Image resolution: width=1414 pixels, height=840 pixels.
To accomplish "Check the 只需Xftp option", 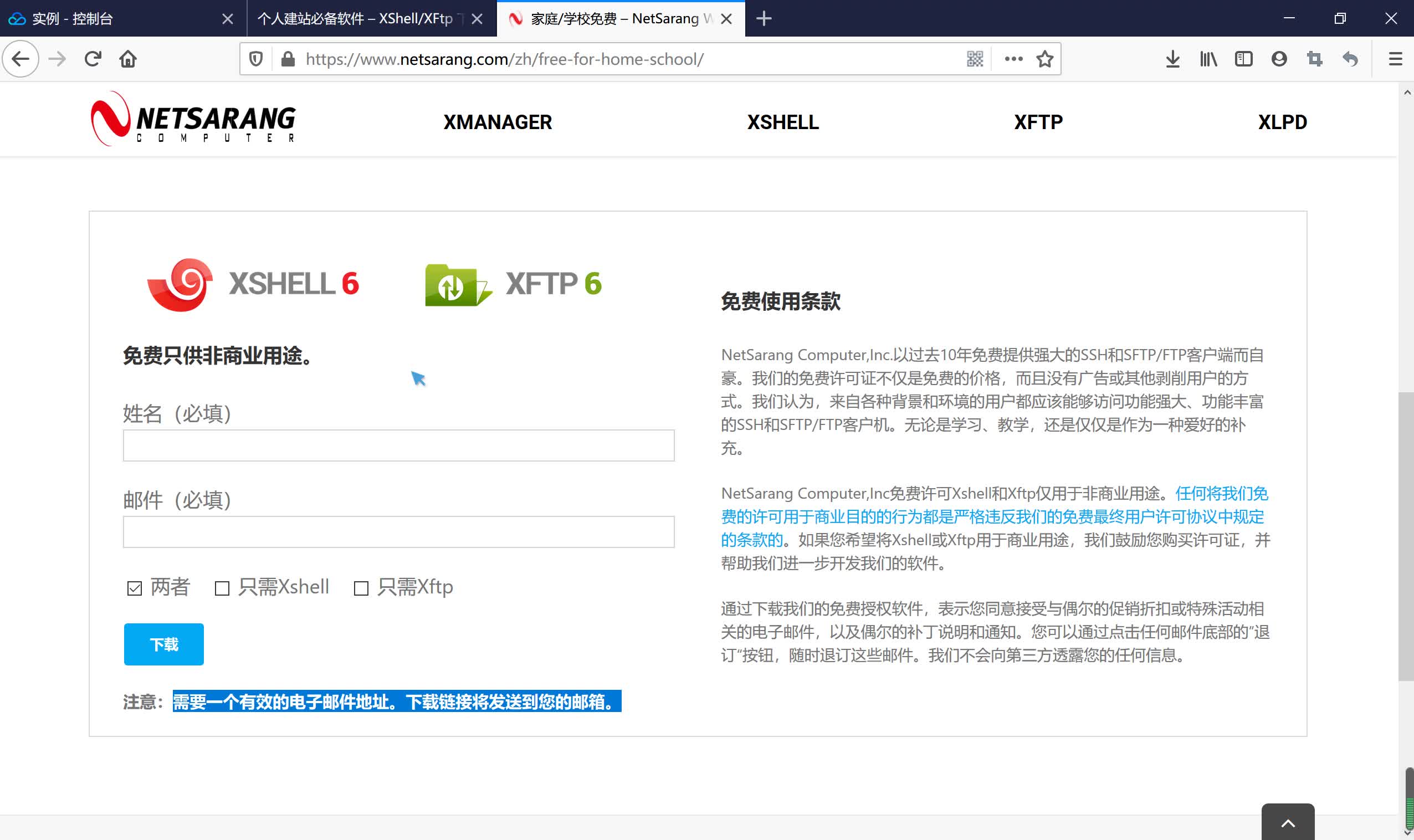I will click(x=361, y=588).
